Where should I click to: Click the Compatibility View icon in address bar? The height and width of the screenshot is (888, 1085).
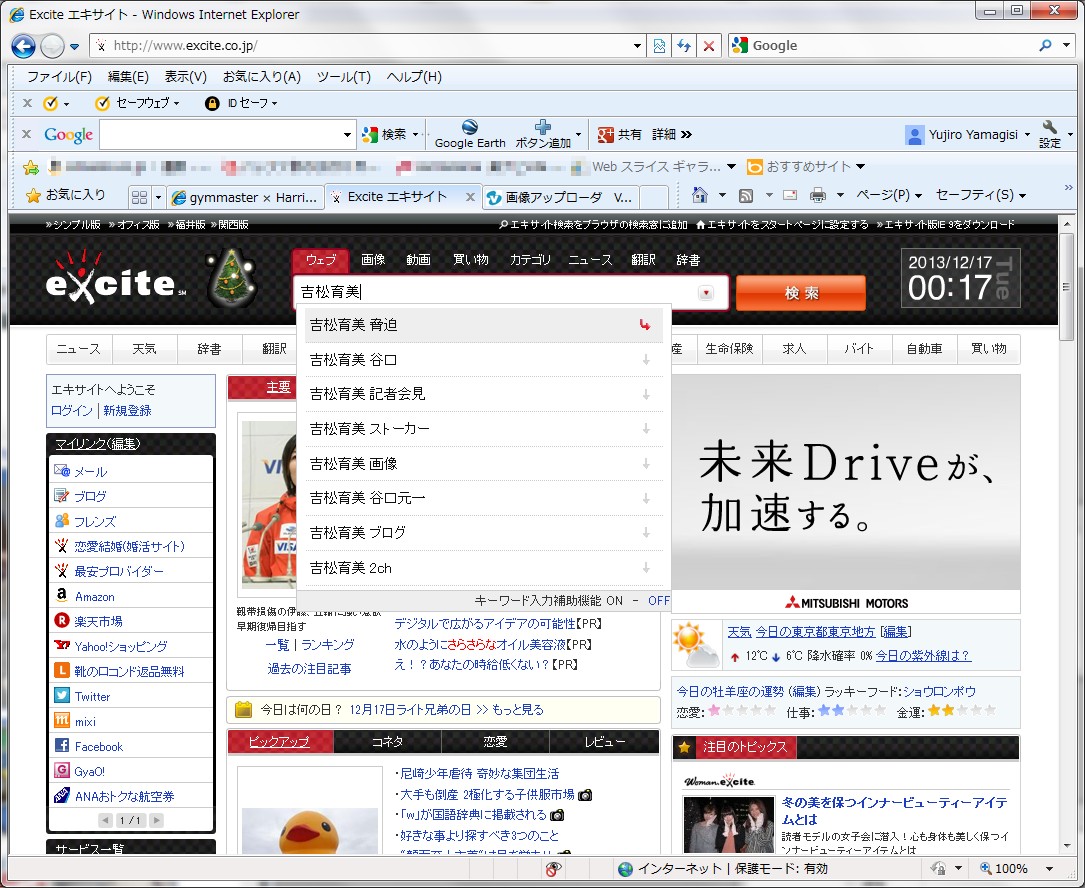coord(659,46)
